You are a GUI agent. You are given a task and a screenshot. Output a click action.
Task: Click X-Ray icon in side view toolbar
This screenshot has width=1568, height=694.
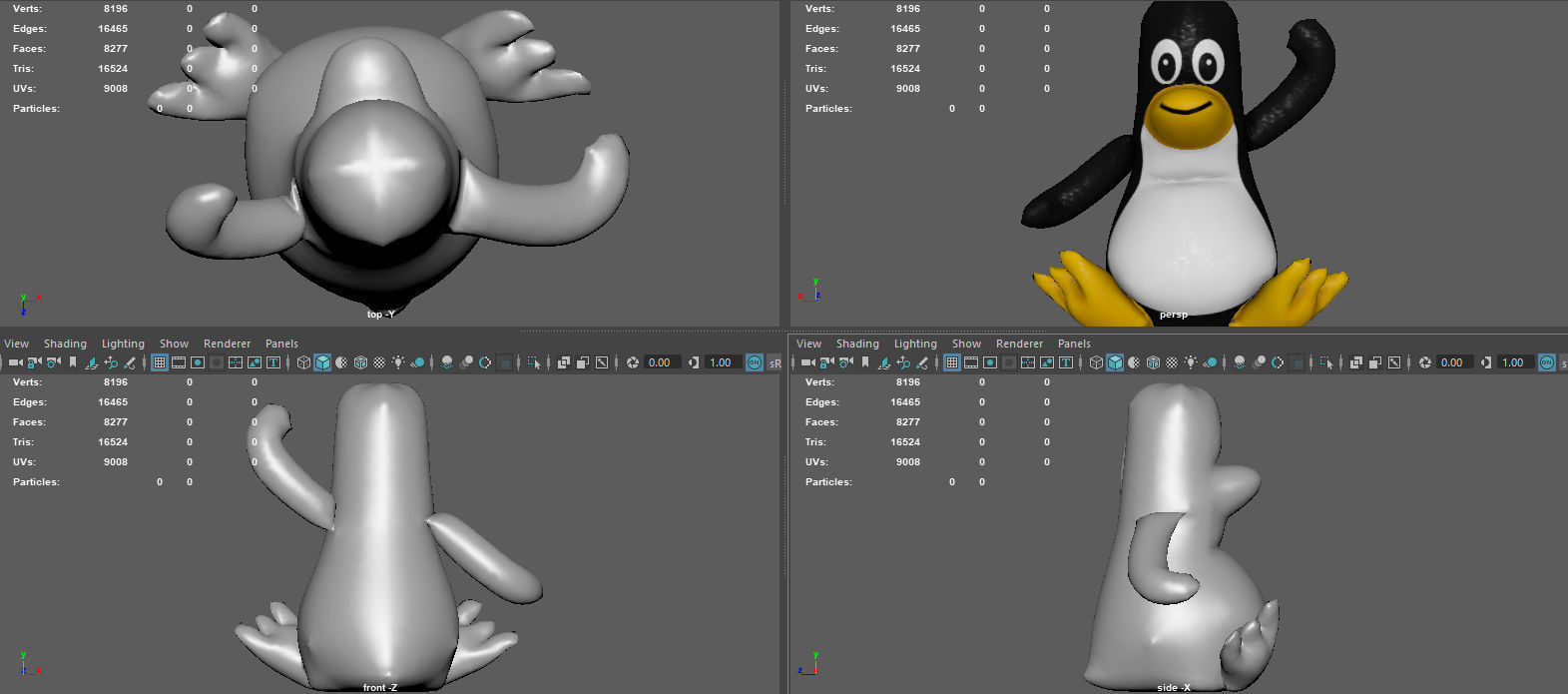click(x=1356, y=362)
